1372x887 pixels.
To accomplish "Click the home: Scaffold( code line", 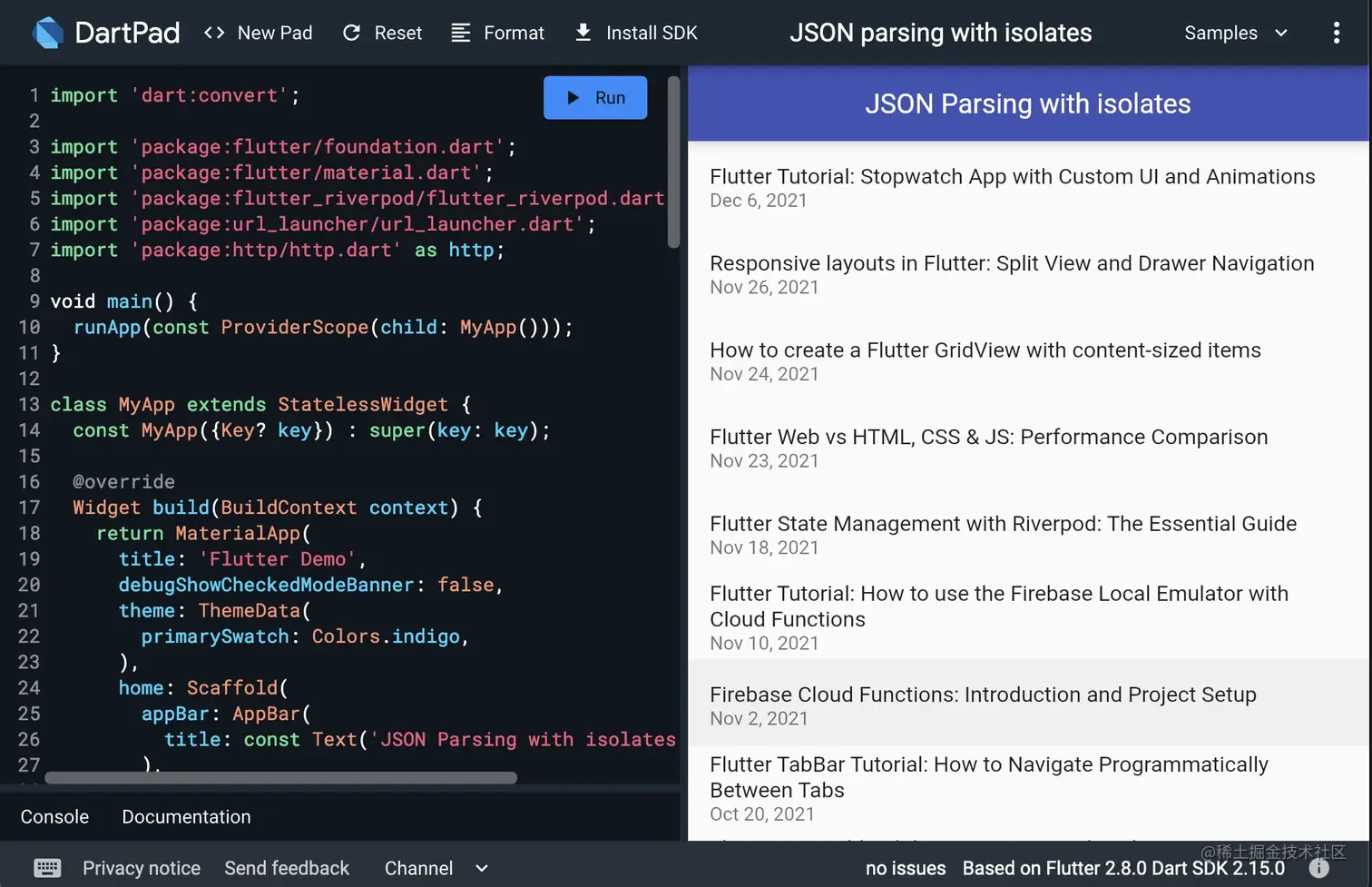I will 203,688.
